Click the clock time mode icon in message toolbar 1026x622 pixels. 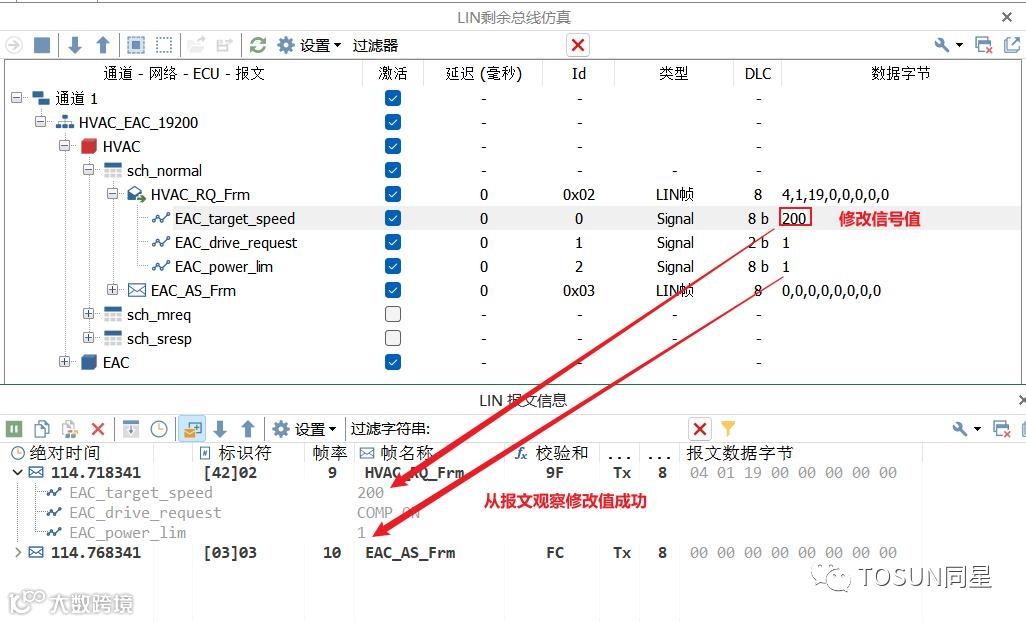(159, 429)
